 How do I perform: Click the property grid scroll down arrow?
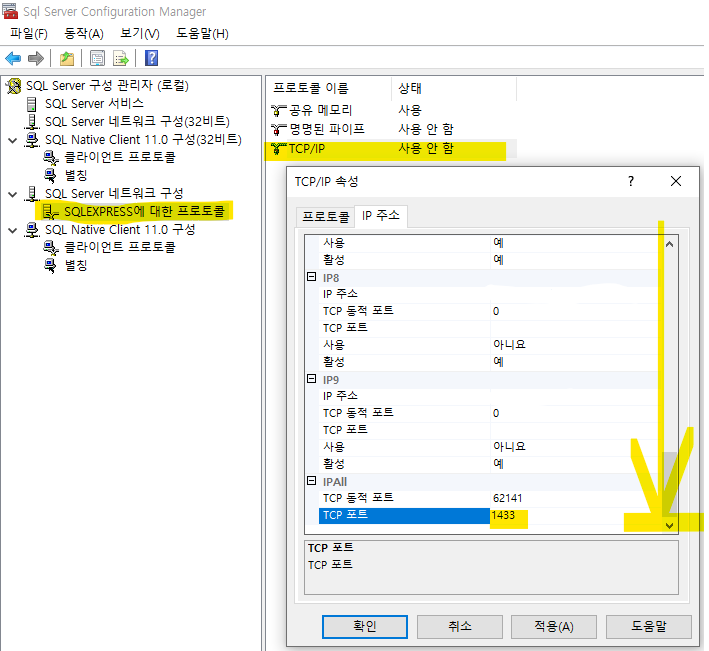[x=670, y=525]
